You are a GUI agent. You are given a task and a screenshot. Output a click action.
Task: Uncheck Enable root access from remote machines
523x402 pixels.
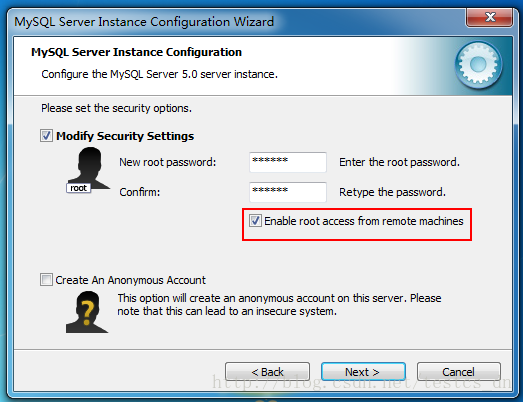point(255,221)
